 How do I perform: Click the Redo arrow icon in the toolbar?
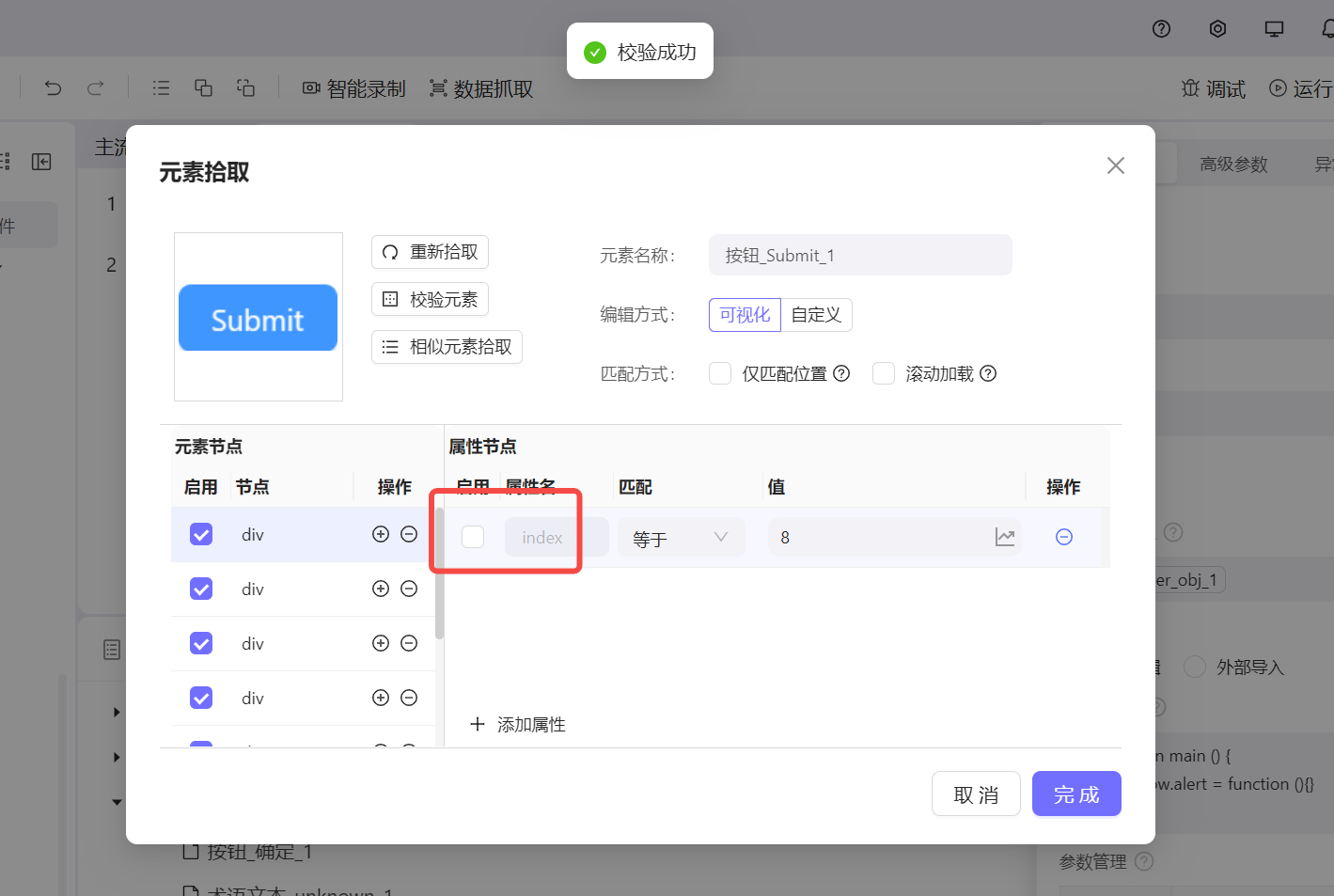point(95,87)
